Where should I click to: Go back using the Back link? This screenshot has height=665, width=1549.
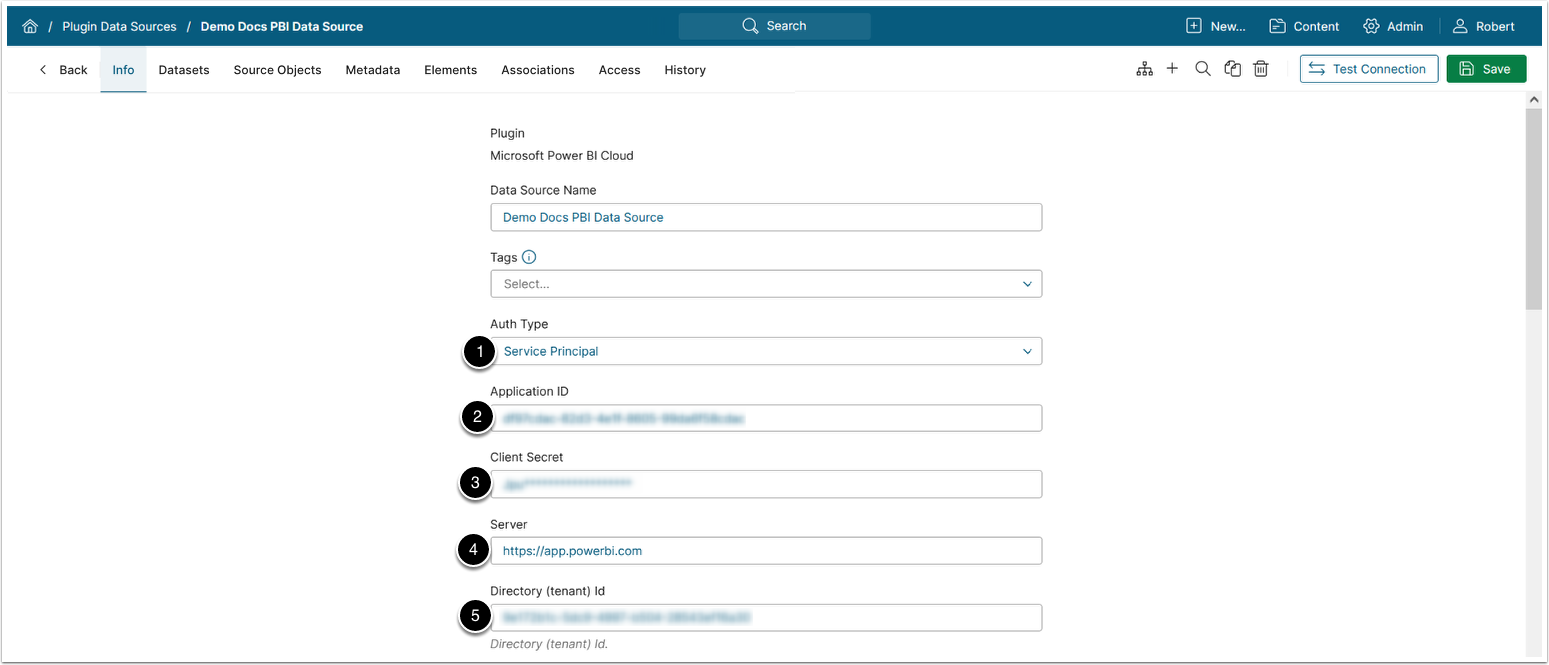tap(63, 70)
